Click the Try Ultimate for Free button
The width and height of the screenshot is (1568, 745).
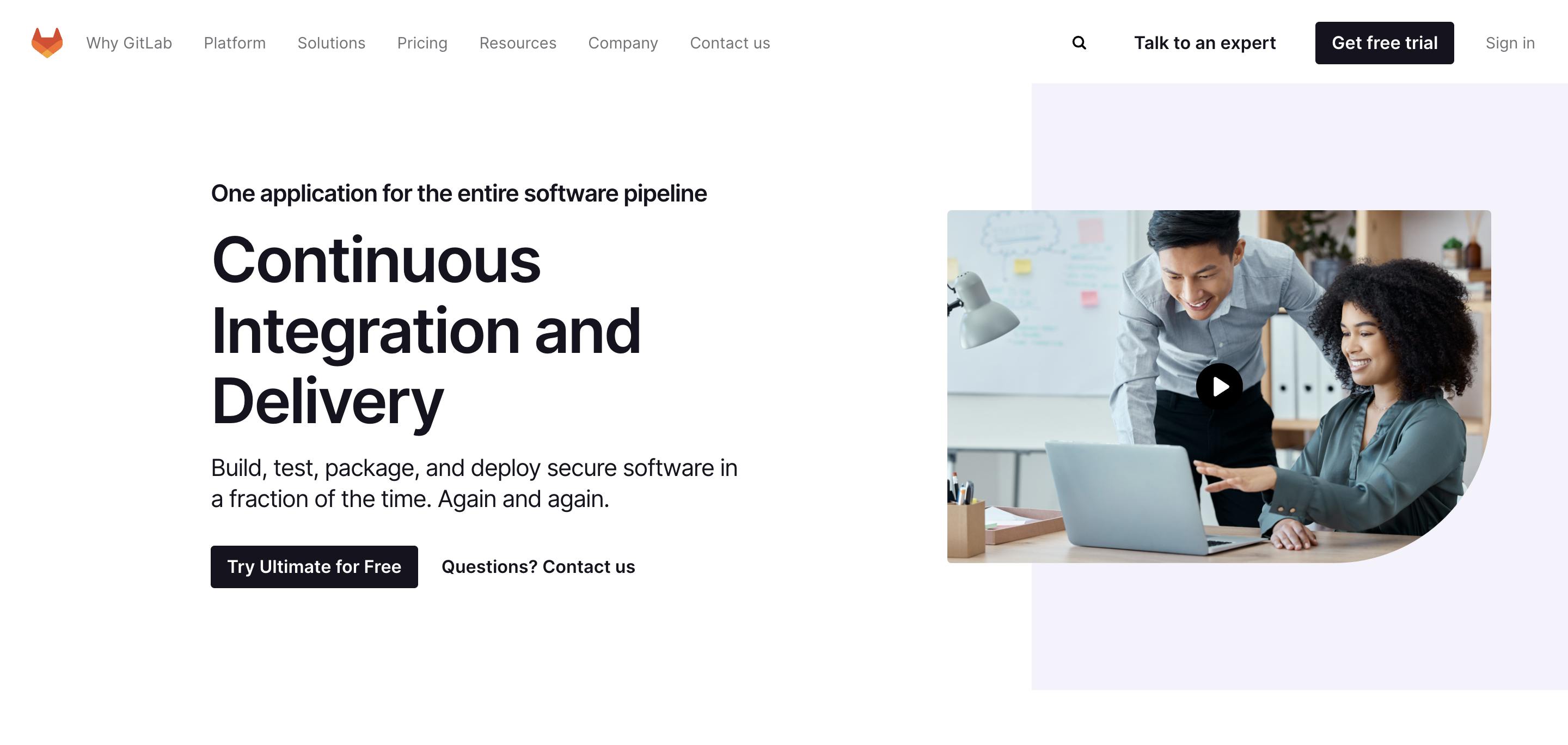click(x=314, y=567)
